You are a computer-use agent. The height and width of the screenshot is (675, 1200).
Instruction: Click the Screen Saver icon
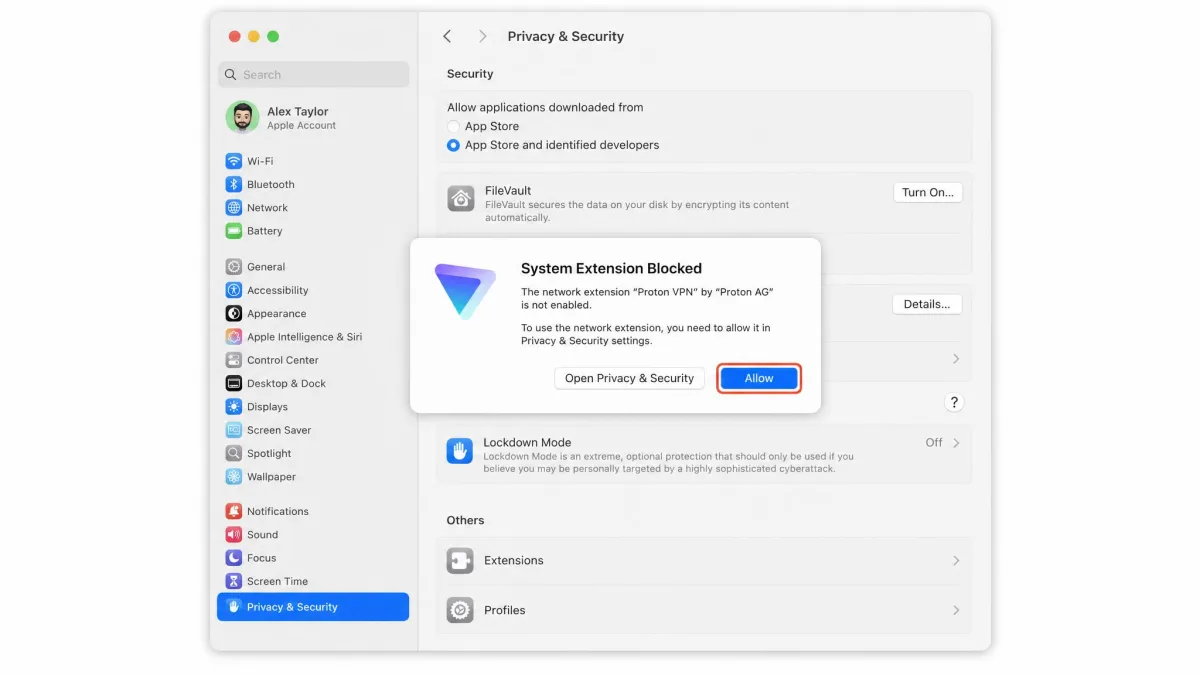pyautogui.click(x=233, y=430)
